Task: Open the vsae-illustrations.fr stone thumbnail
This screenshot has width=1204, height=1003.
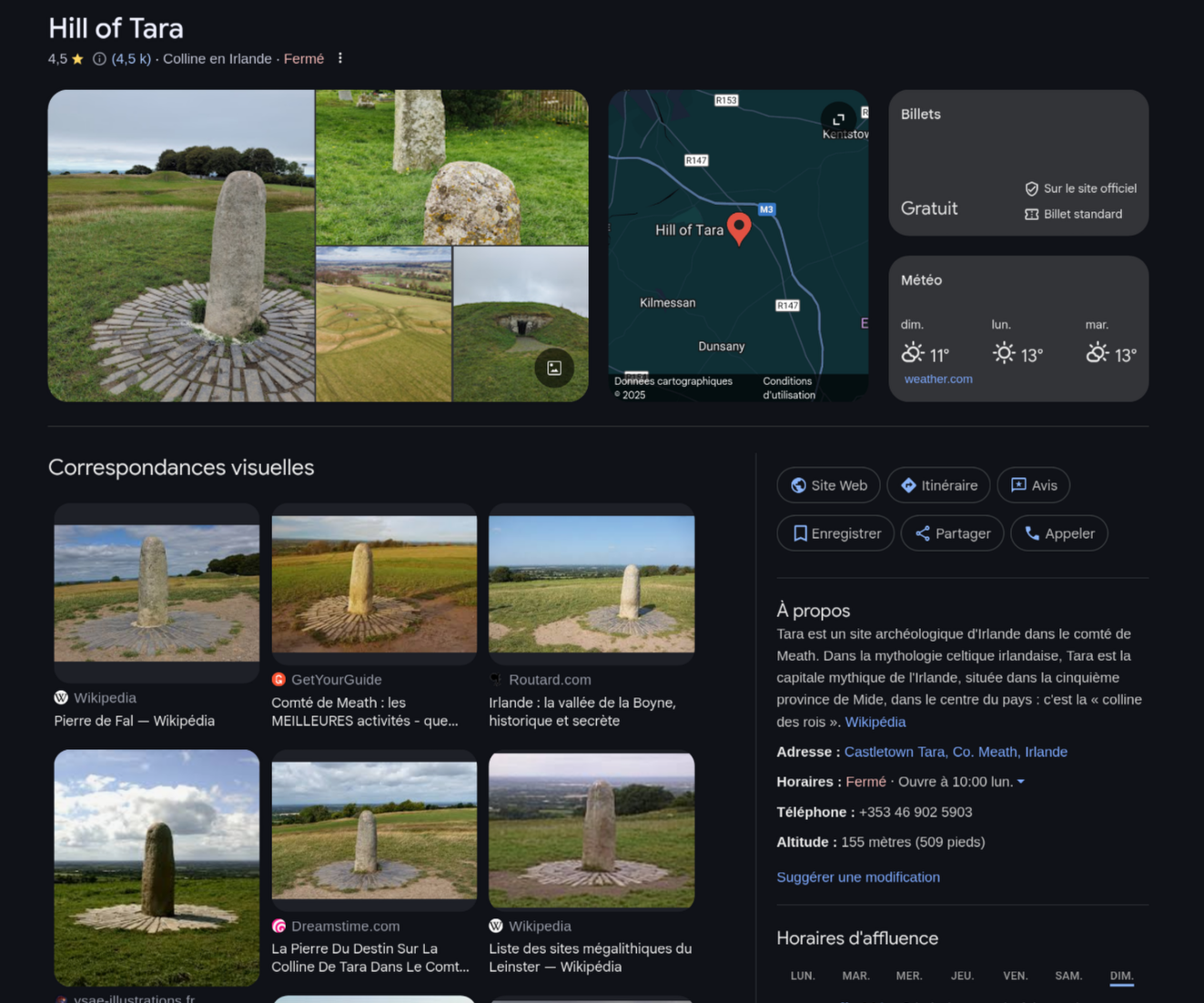Action: [x=157, y=867]
